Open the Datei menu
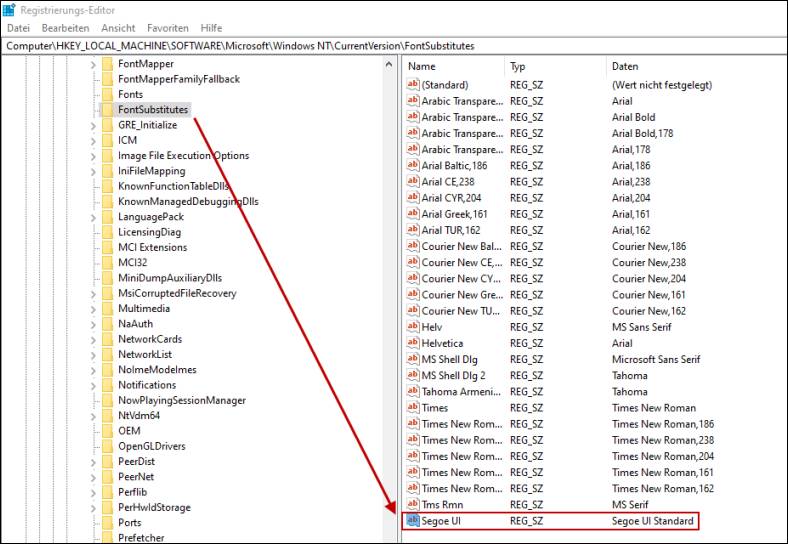Image resolution: width=788 pixels, height=544 pixels. [x=18, y=28]
